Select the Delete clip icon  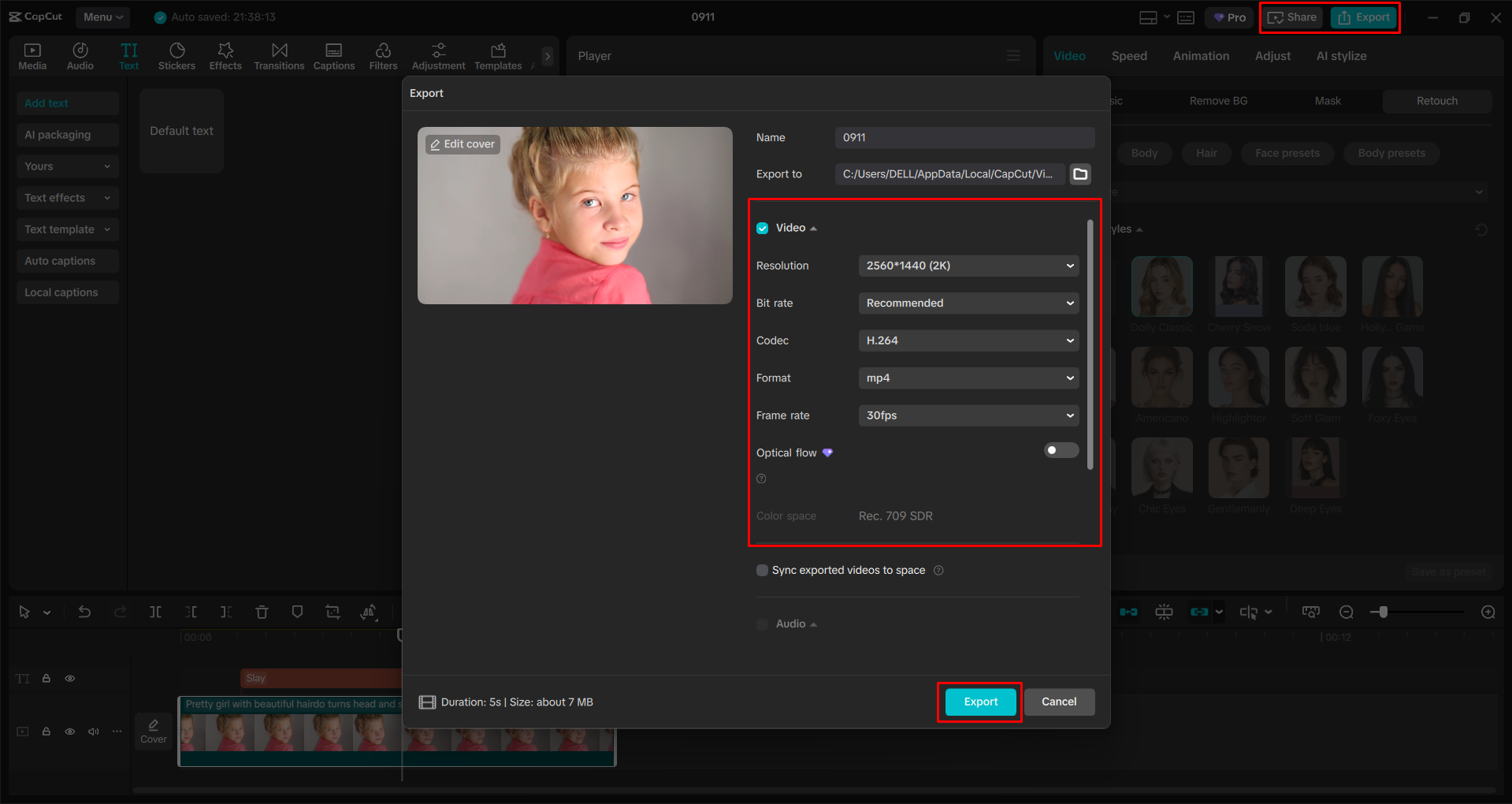click(262, 612)
